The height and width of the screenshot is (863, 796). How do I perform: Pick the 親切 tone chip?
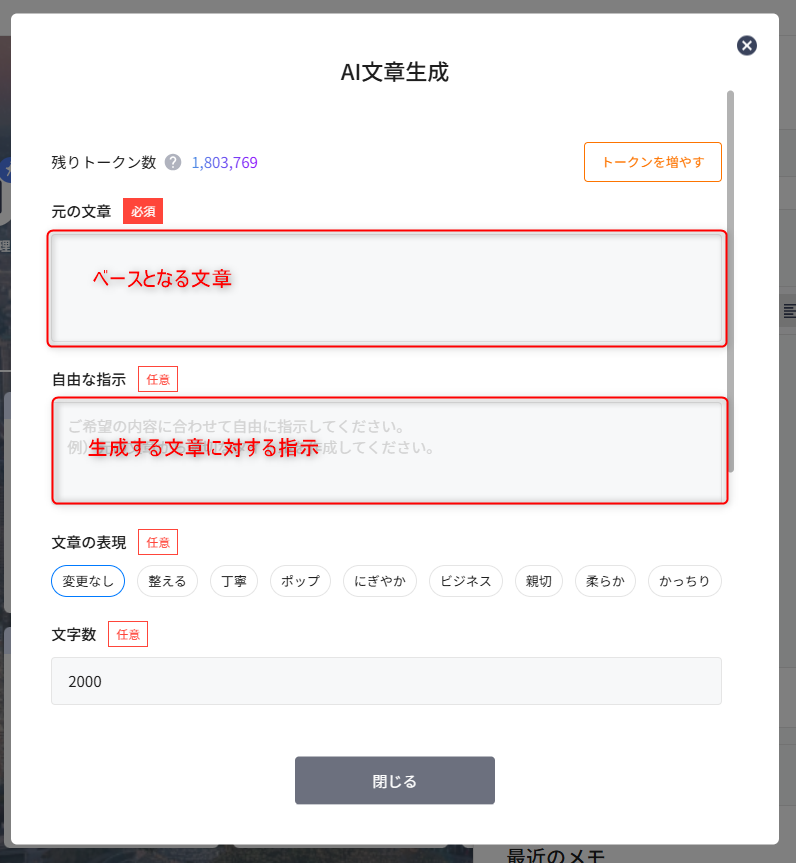pos(539,581)
